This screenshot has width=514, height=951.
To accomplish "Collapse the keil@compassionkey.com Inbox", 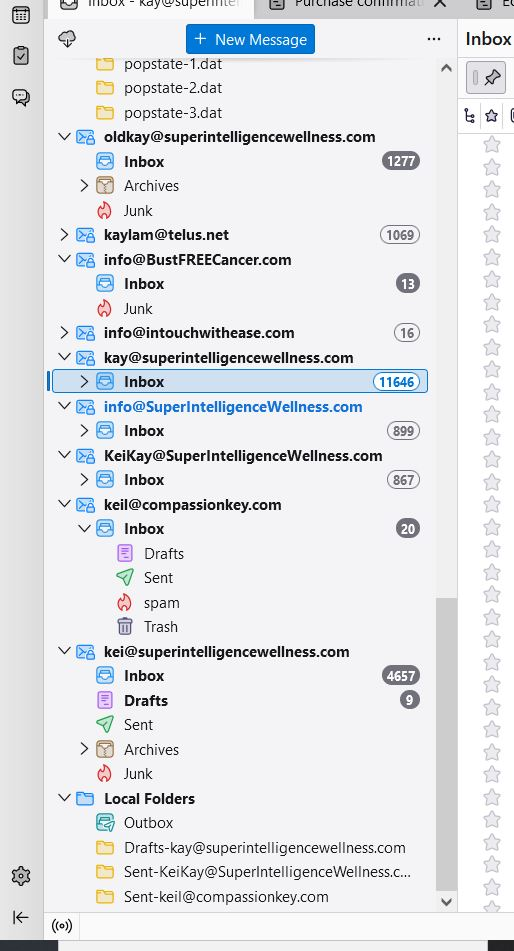I will [x=84, y=529].
